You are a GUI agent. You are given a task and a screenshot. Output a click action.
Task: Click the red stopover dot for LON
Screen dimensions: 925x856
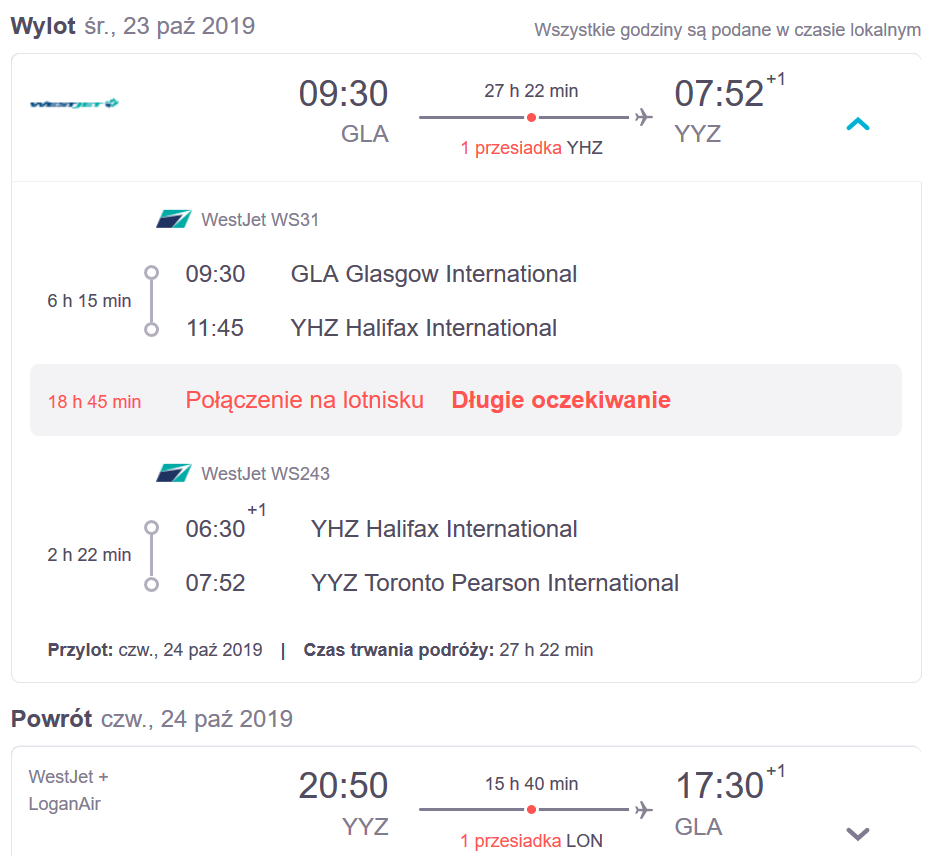[532, 809]
